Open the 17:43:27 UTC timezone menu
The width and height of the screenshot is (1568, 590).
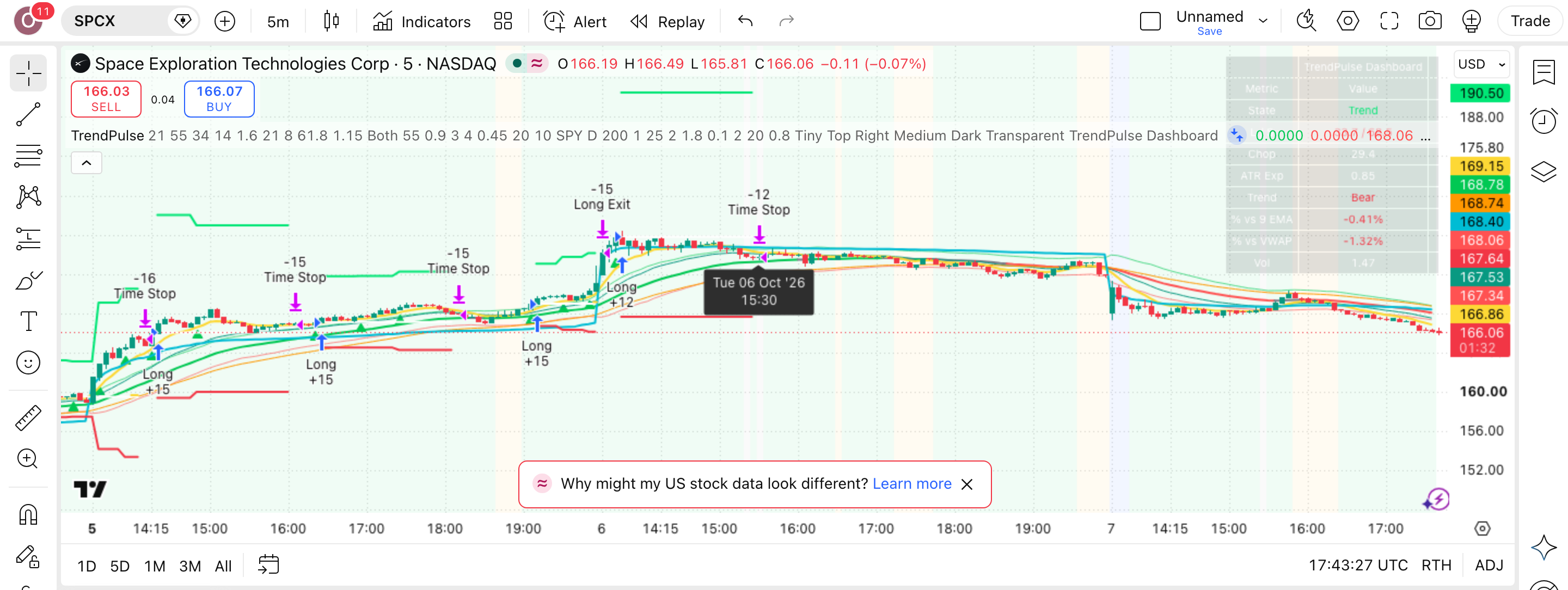click(x=1358, y=565)
